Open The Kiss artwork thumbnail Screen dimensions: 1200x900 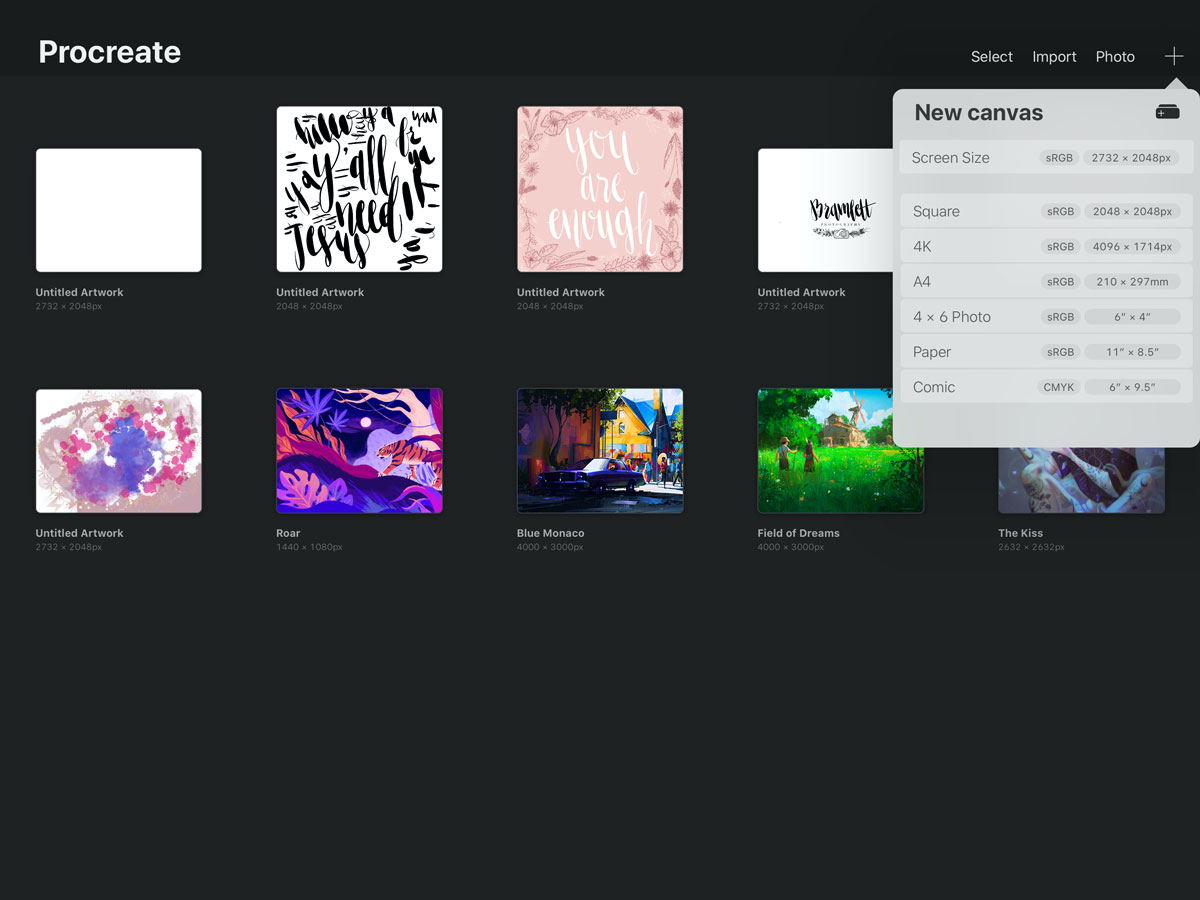coord(1081,480)
